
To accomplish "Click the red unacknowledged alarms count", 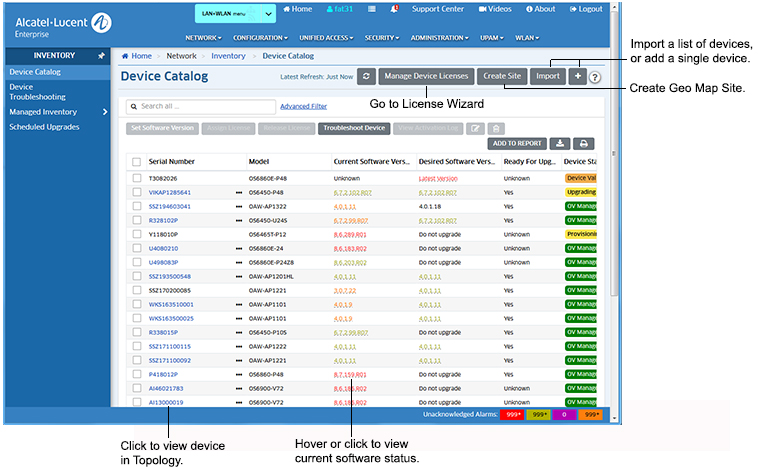I will 512,415.
